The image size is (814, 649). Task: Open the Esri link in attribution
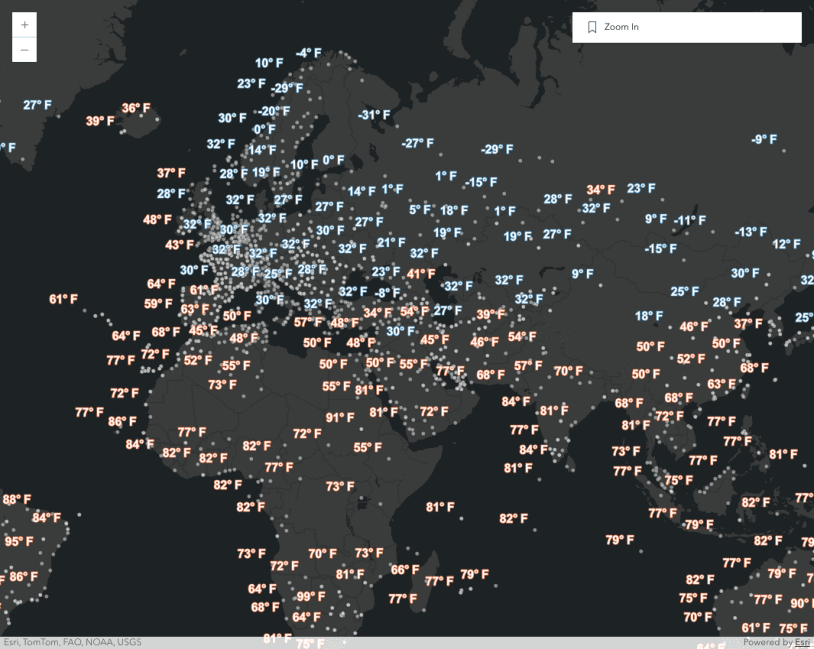(802, 642)
